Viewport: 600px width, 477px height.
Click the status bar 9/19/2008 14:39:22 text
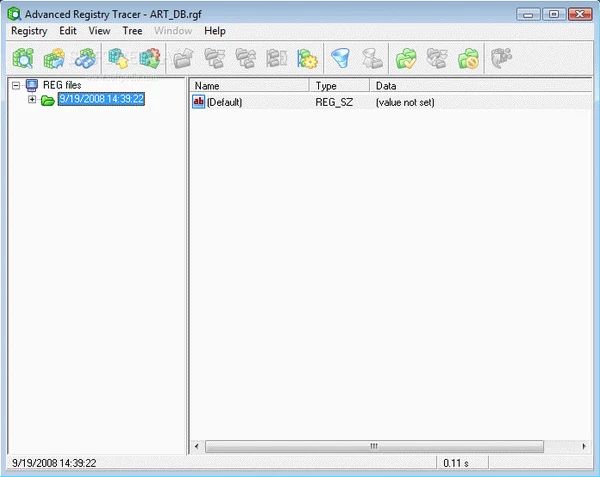coord(54,463)
